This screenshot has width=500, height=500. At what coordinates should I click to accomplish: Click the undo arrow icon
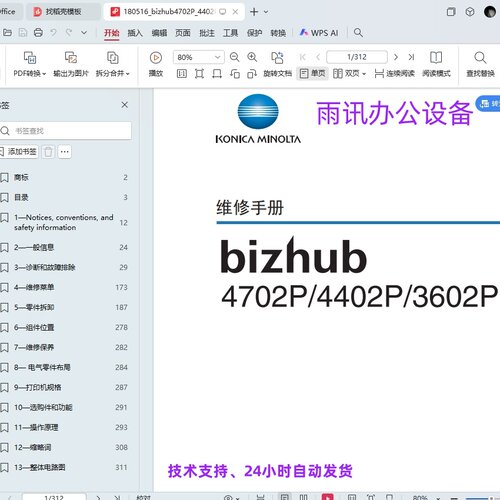(53, 33)
